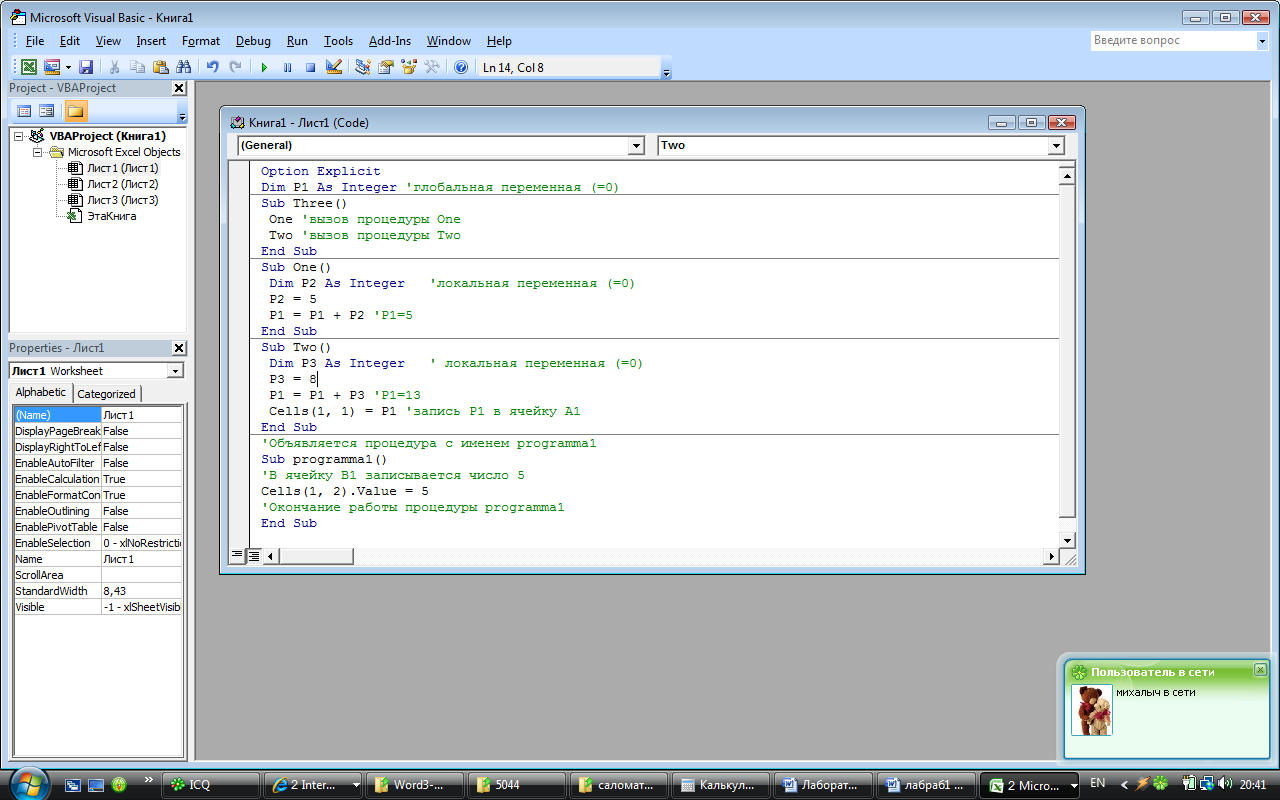The height and width of the screenshot is (800, 1280).
Task: Switch to Procedure View at code window bottom
Action: [x=238, y=555]
